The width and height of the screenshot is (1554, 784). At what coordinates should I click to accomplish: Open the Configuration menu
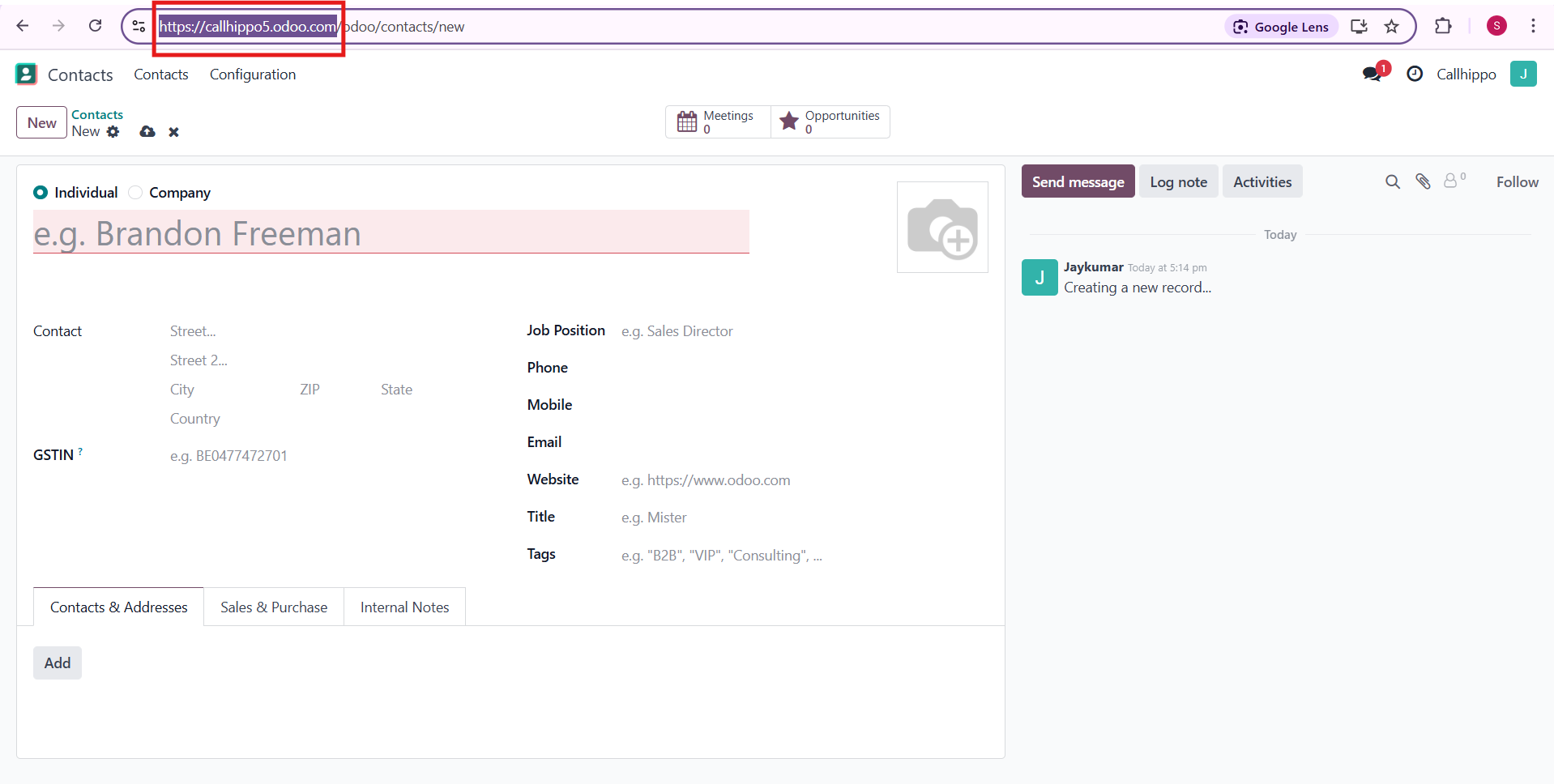[253, 75]
